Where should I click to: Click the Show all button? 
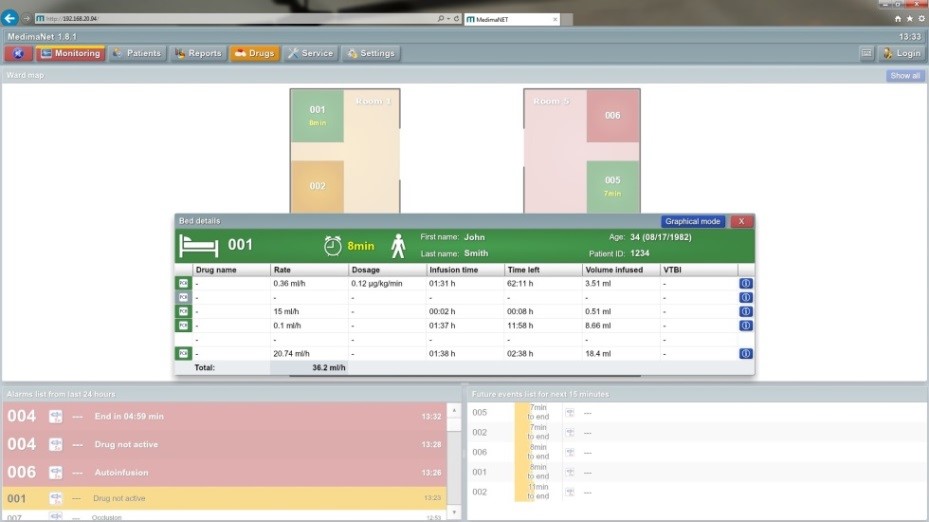point(905,75)
